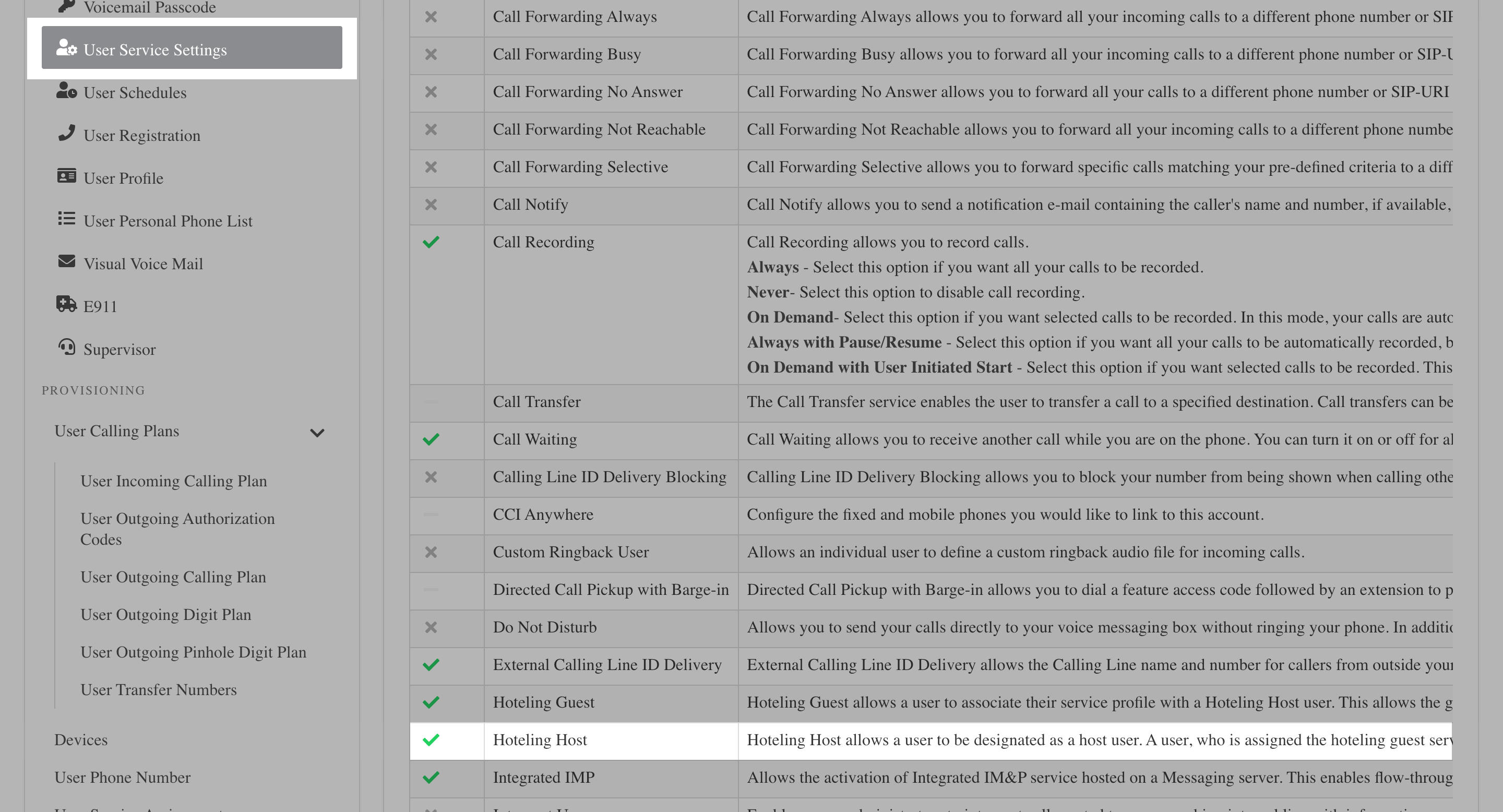The image size is (1503, 812).
Task: Toggle the Call Recording green checkmark
Action: coord(431,242)
